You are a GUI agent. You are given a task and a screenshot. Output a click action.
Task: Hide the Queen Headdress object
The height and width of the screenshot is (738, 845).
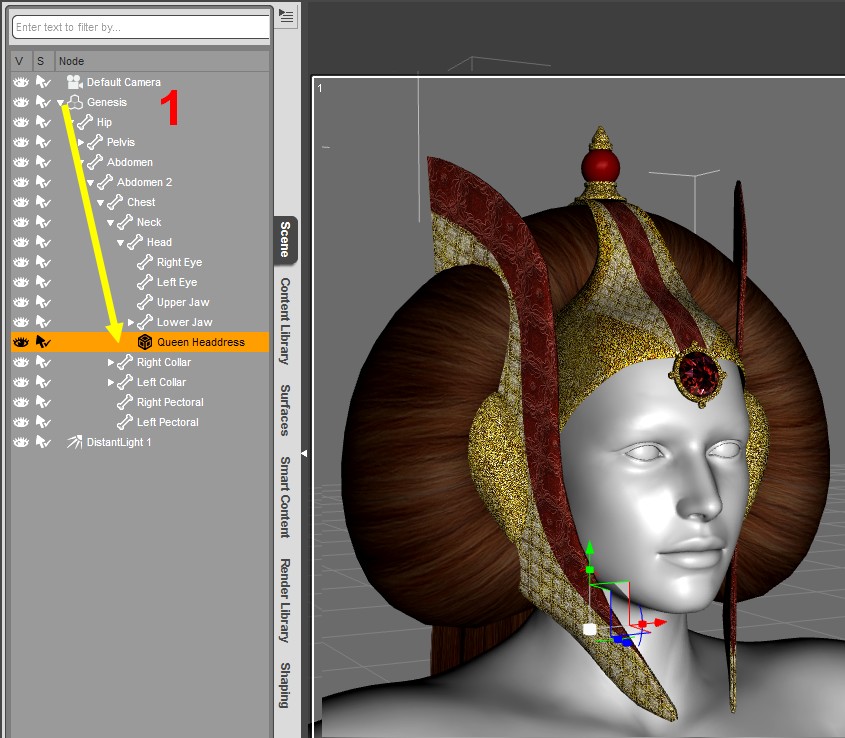pyautogui.click(x=21, y=342)
